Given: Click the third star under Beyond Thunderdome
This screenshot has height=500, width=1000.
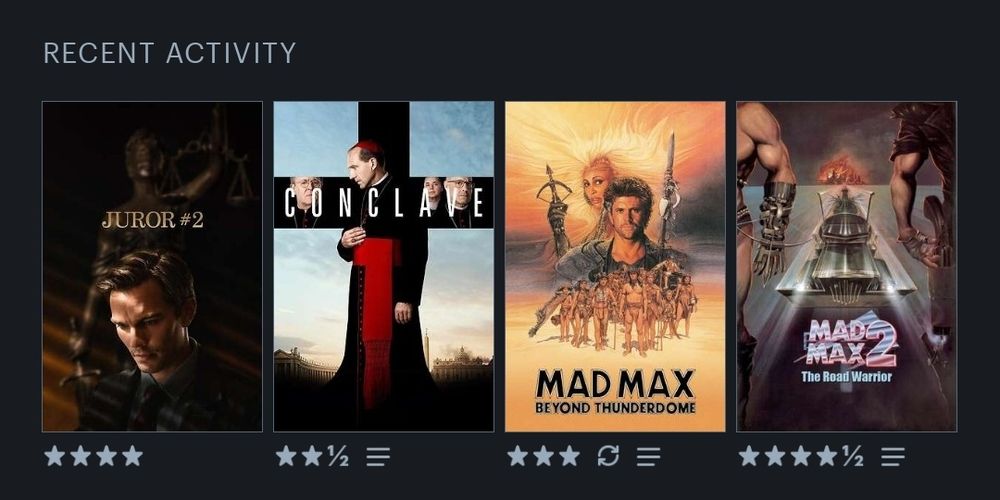Looking at the screenshot, I should 570,456.
